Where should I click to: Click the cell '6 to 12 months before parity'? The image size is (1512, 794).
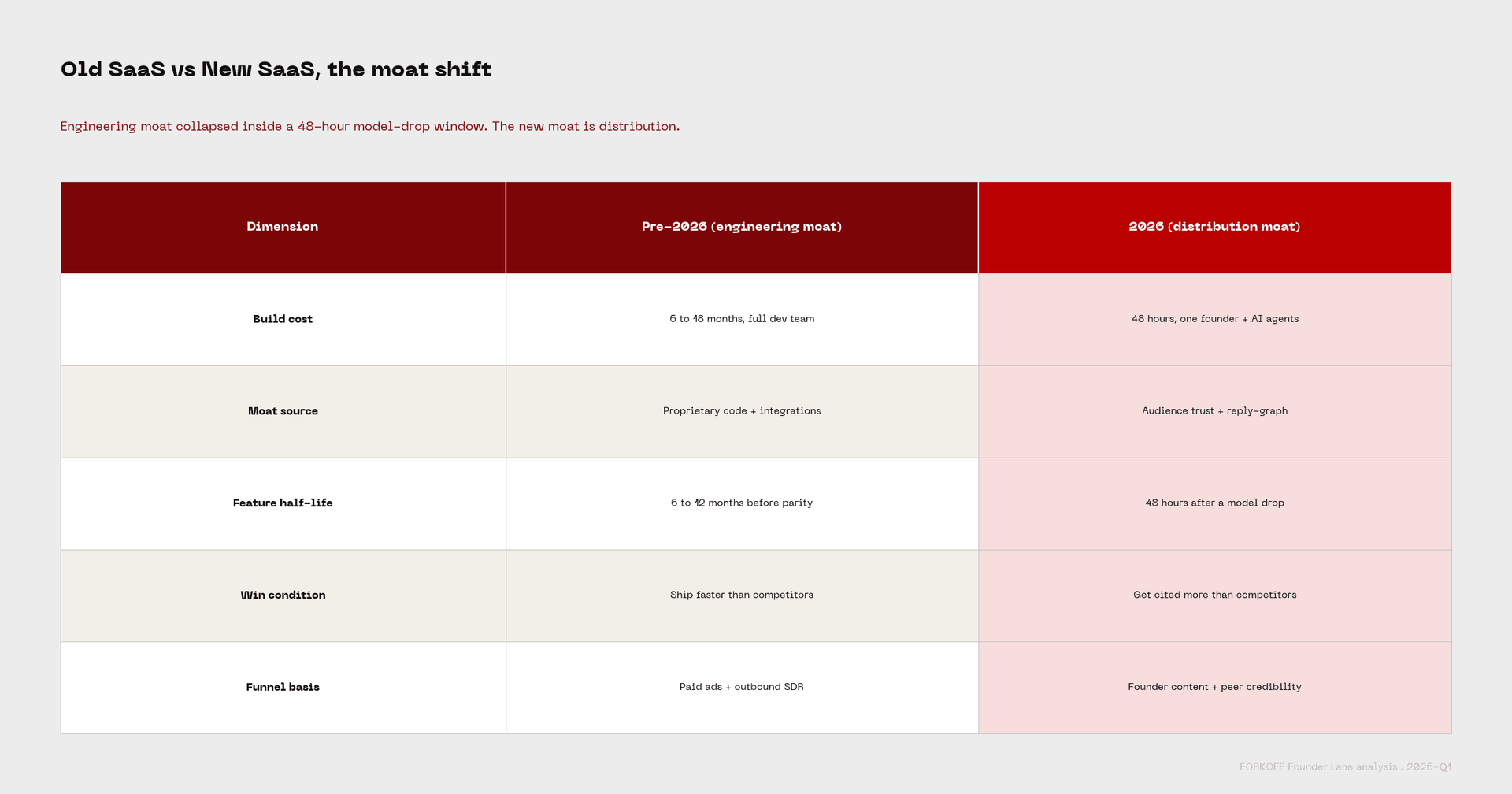[x=742, y=503]
